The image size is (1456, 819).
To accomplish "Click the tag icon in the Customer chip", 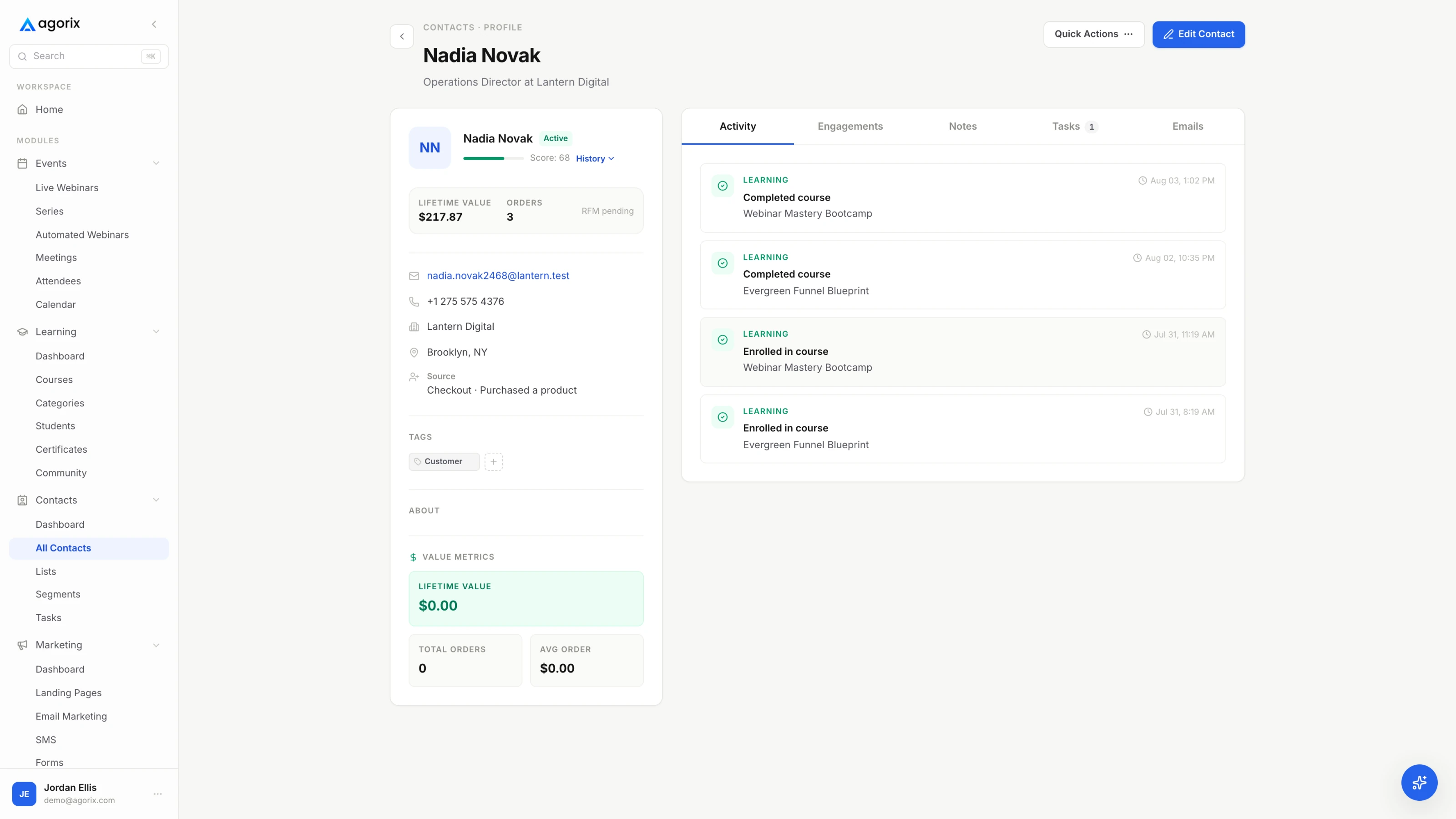I will pos(418,462).
